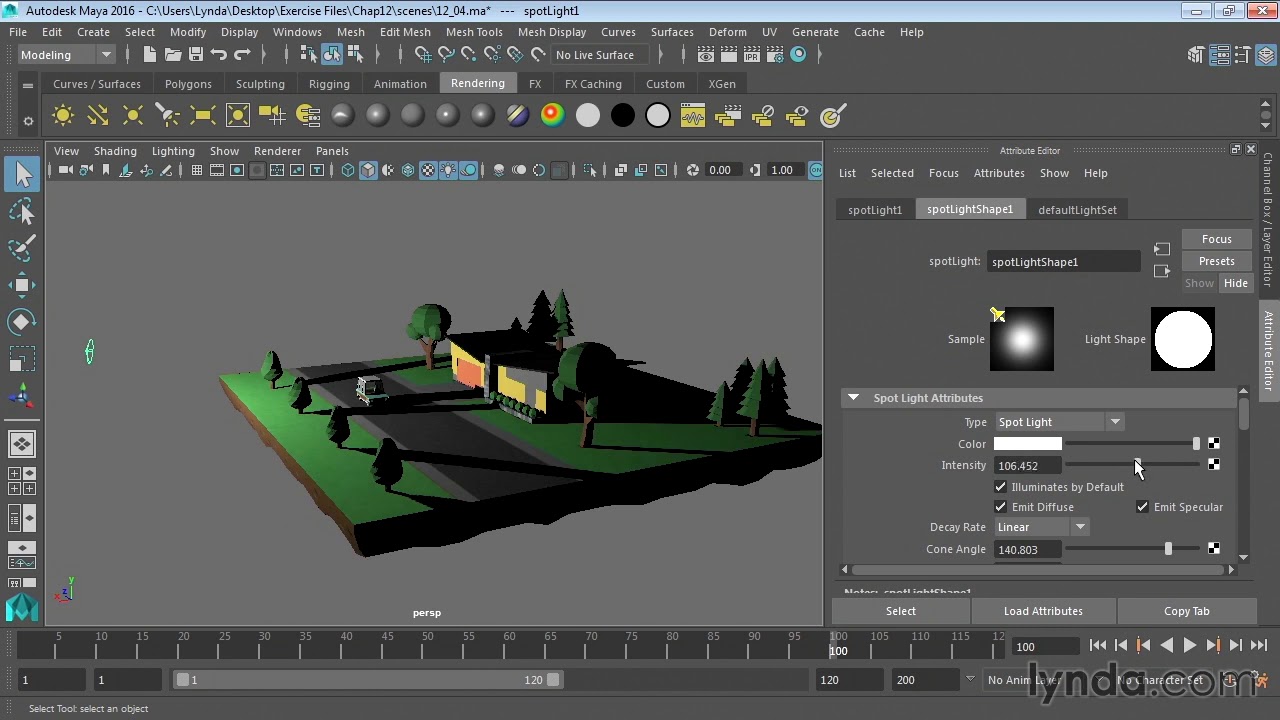Click the white Color swatch
The width and height of the screenshot is (1280, 720).
(1028, 444)
